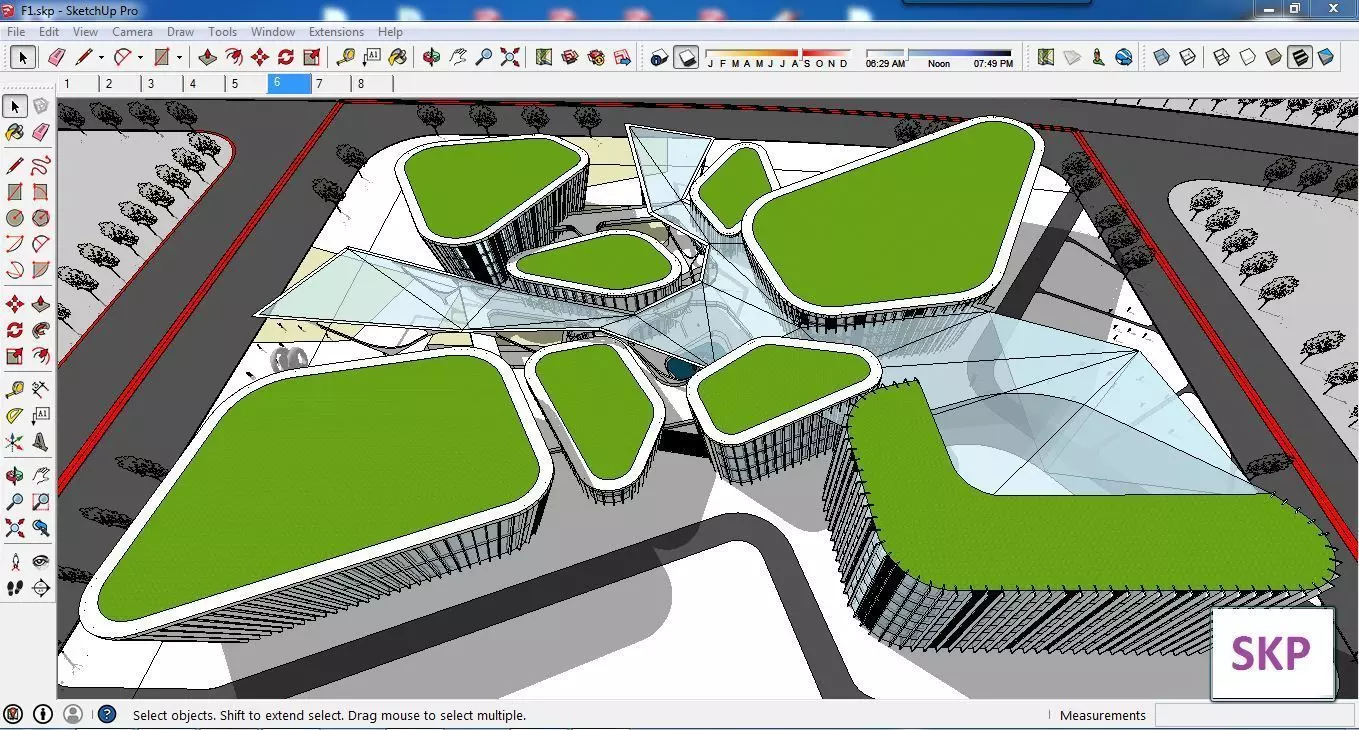The height and width of the screenshot is (730, 1359).
Task: Expand the Arc tool dropdown arrow
Action: [140, 58]
